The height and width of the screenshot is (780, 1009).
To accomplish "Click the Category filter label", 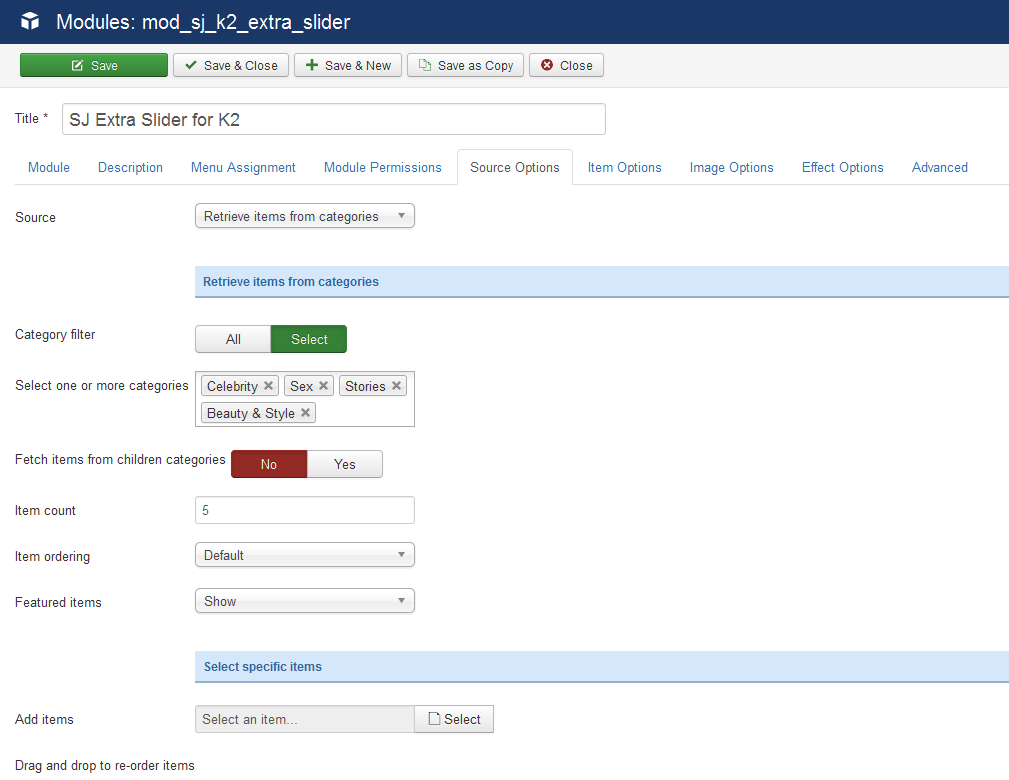I will point(55,335).
